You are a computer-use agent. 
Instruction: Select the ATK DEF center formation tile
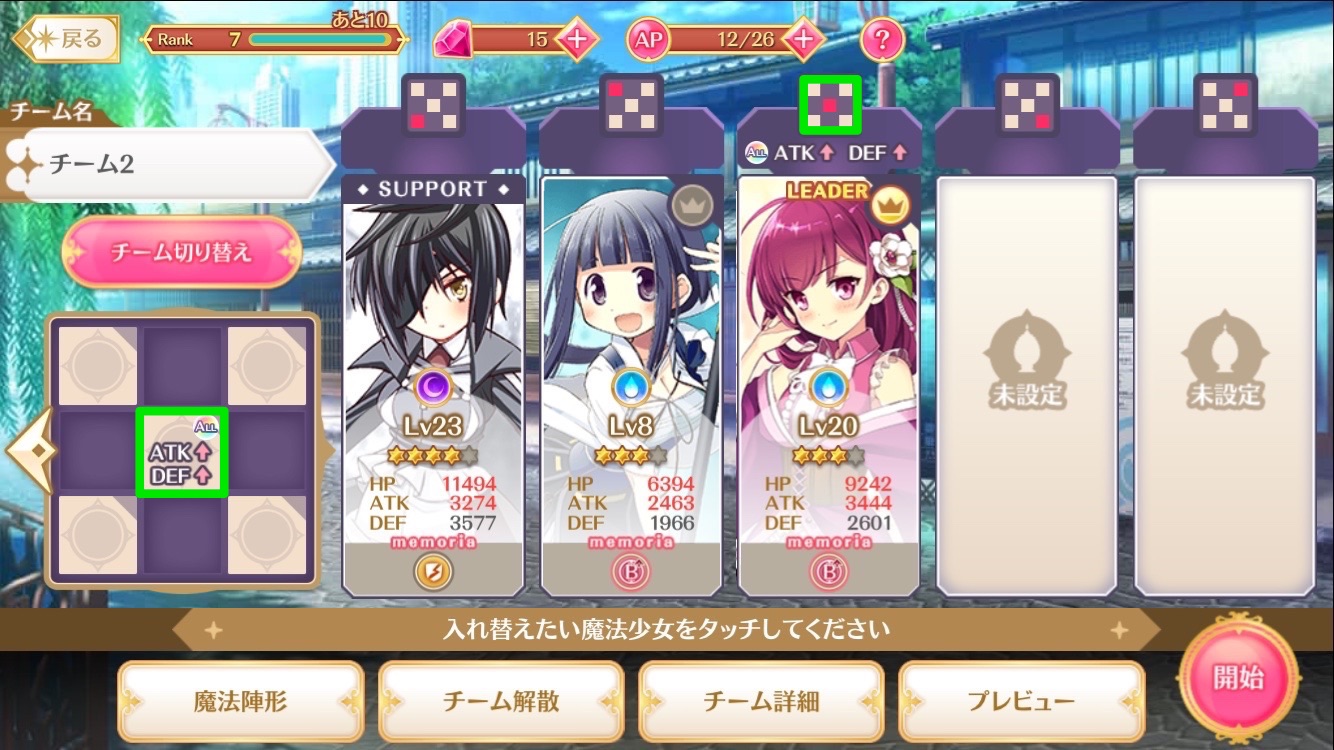(x=182, y=451)
